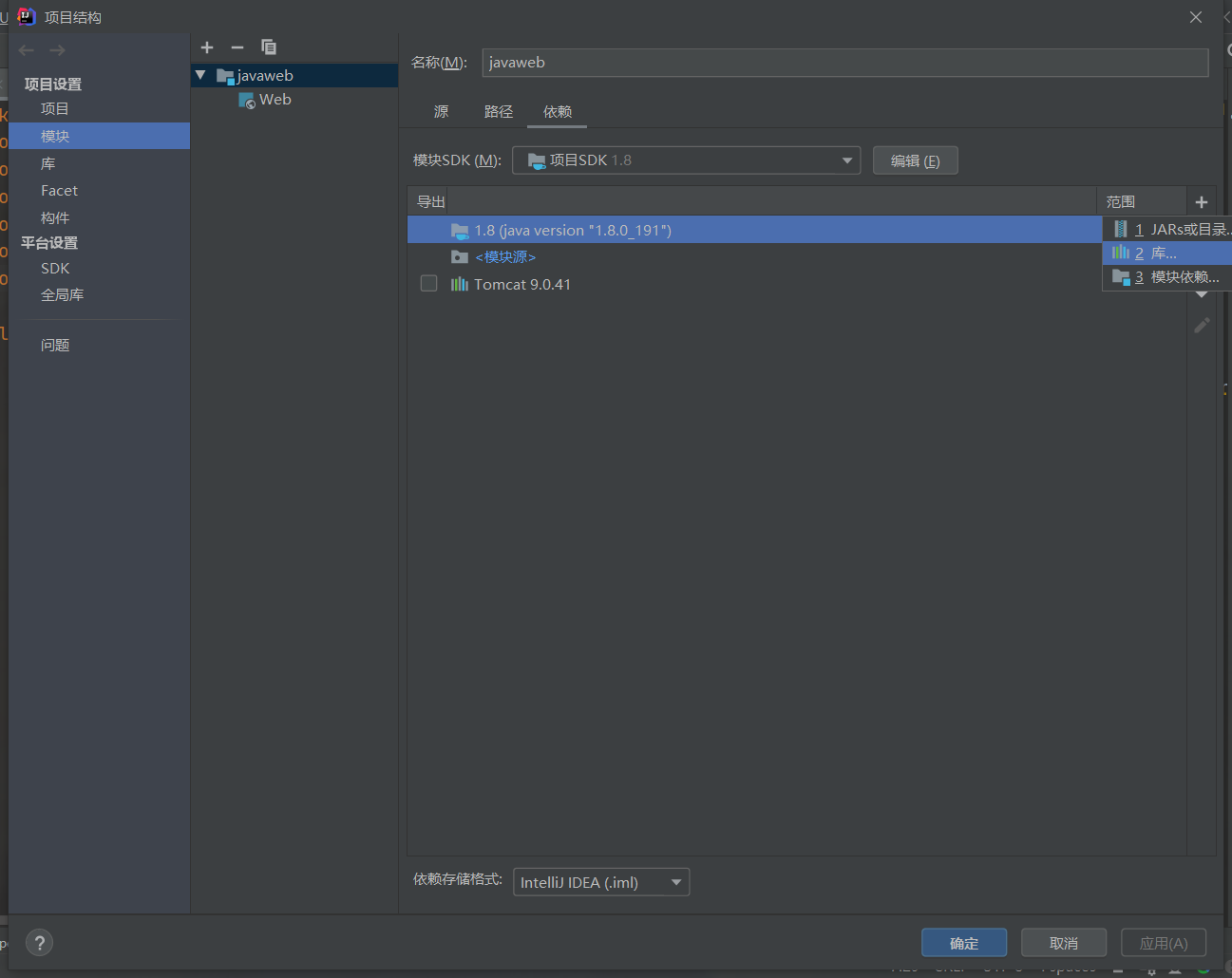Click the back navigation arrow
This screenshot has width=1232, height=978.
tap(27, 50)
